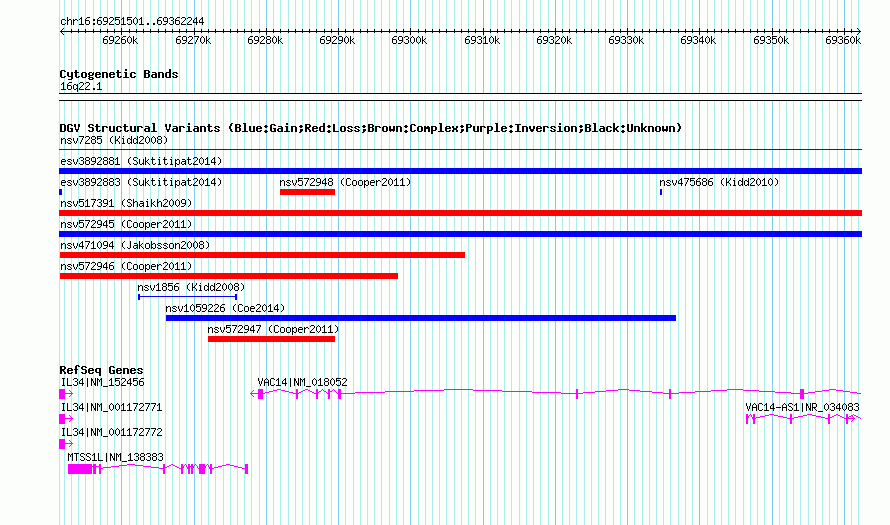
Task: Select the nsv572947 red loss bar
Action: click(x=271, y=339)
